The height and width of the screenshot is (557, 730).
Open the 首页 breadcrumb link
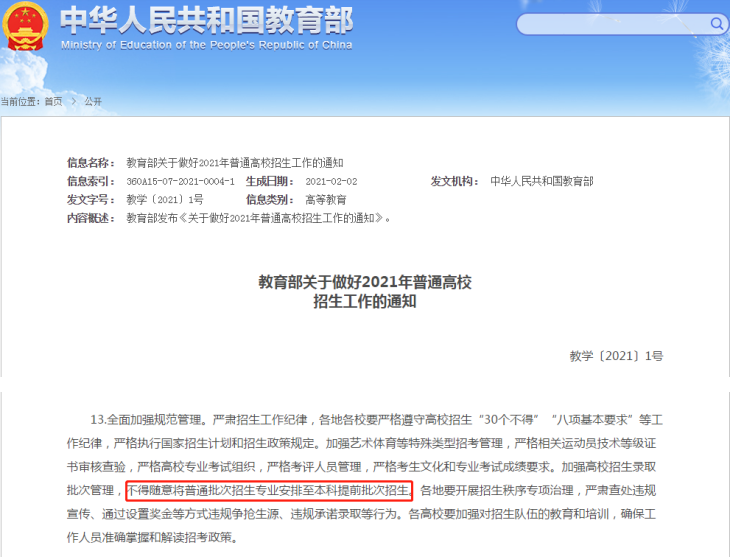coord(54,102)
